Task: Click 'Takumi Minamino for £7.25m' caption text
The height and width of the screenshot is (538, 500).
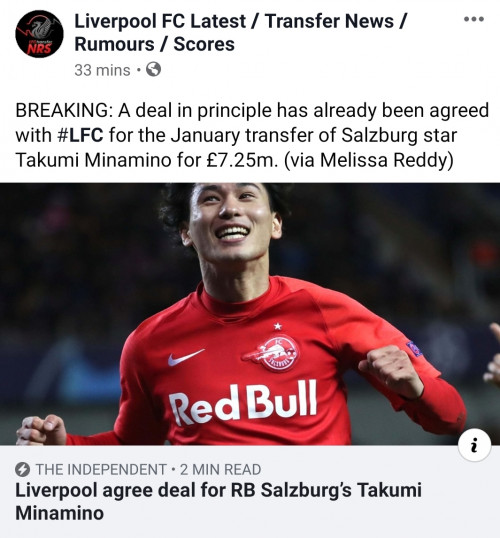Action: 146,160
